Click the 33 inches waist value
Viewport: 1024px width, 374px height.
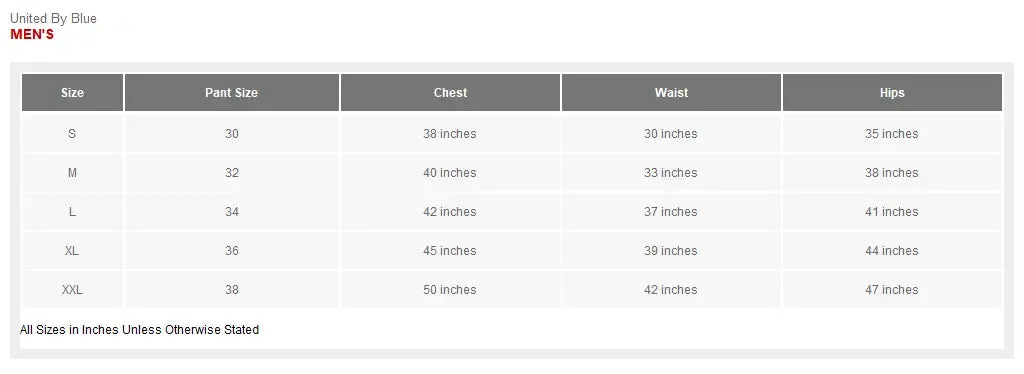[671, 173]
